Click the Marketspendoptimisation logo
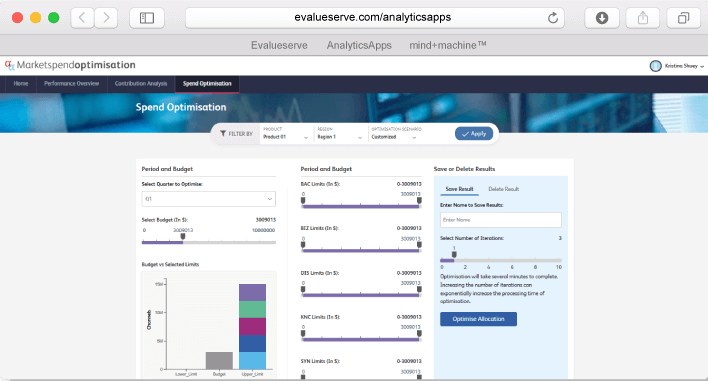The image size is (708, 381). tap(70, 65)
